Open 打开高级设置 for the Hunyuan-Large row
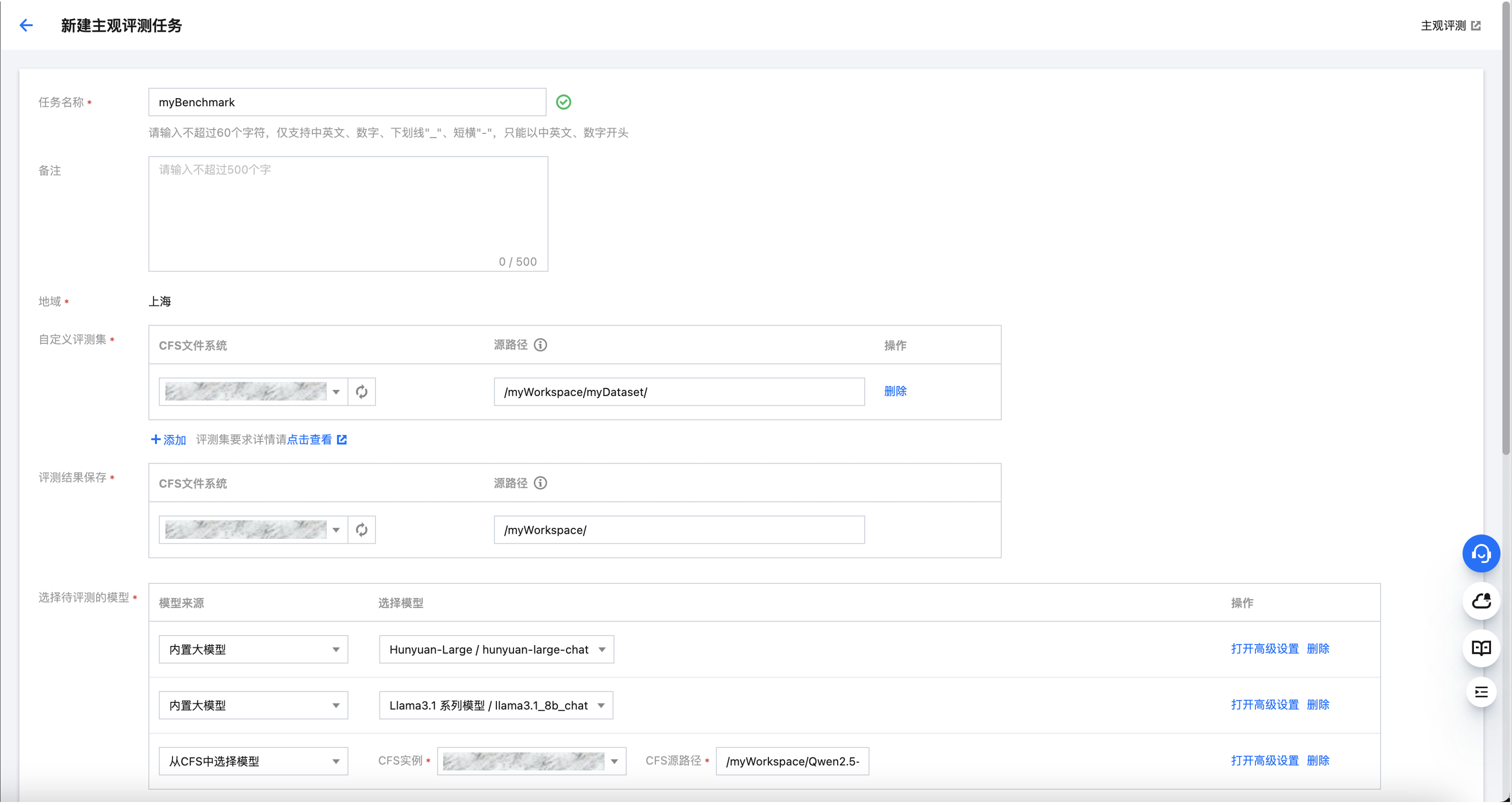The image size is (1512, 805). (x=1264, y=649)
